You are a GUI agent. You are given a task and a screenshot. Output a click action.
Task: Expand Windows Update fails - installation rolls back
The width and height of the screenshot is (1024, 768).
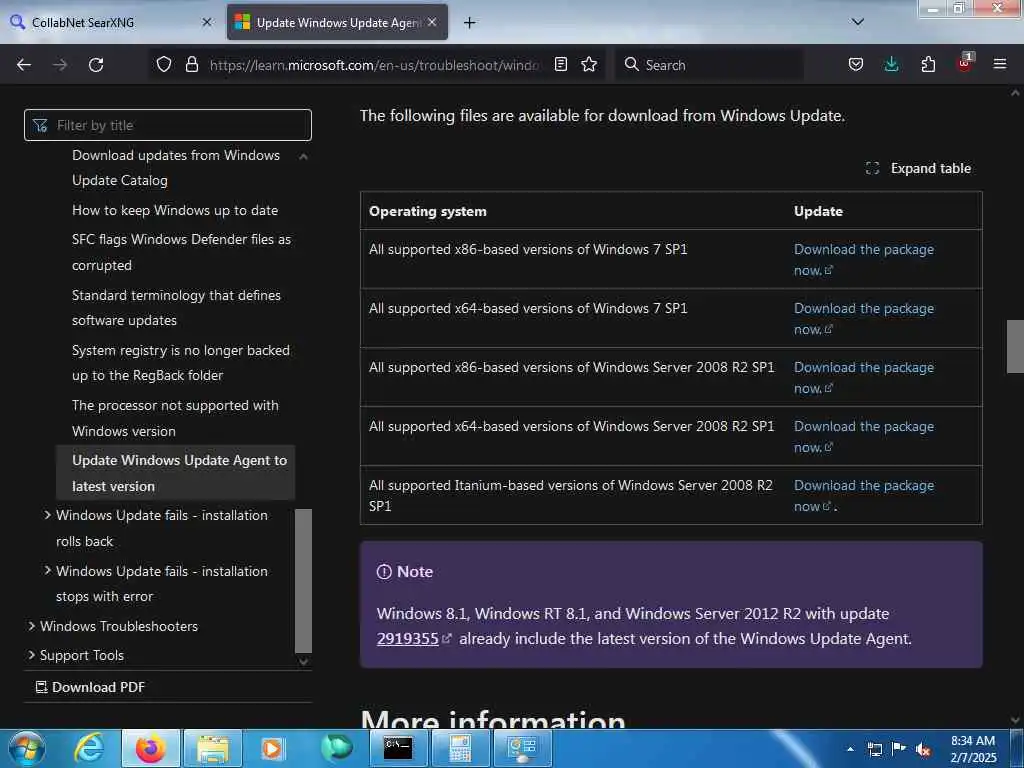pos(162,528)
